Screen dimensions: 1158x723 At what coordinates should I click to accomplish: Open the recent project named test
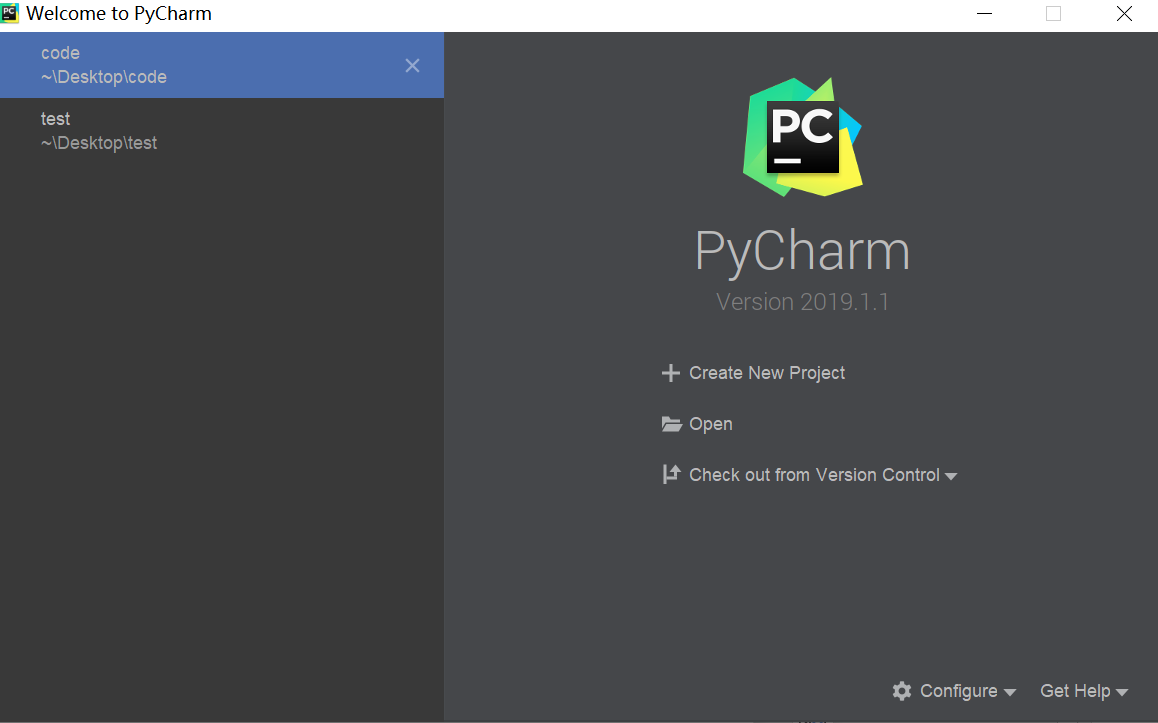coord(222,131)
